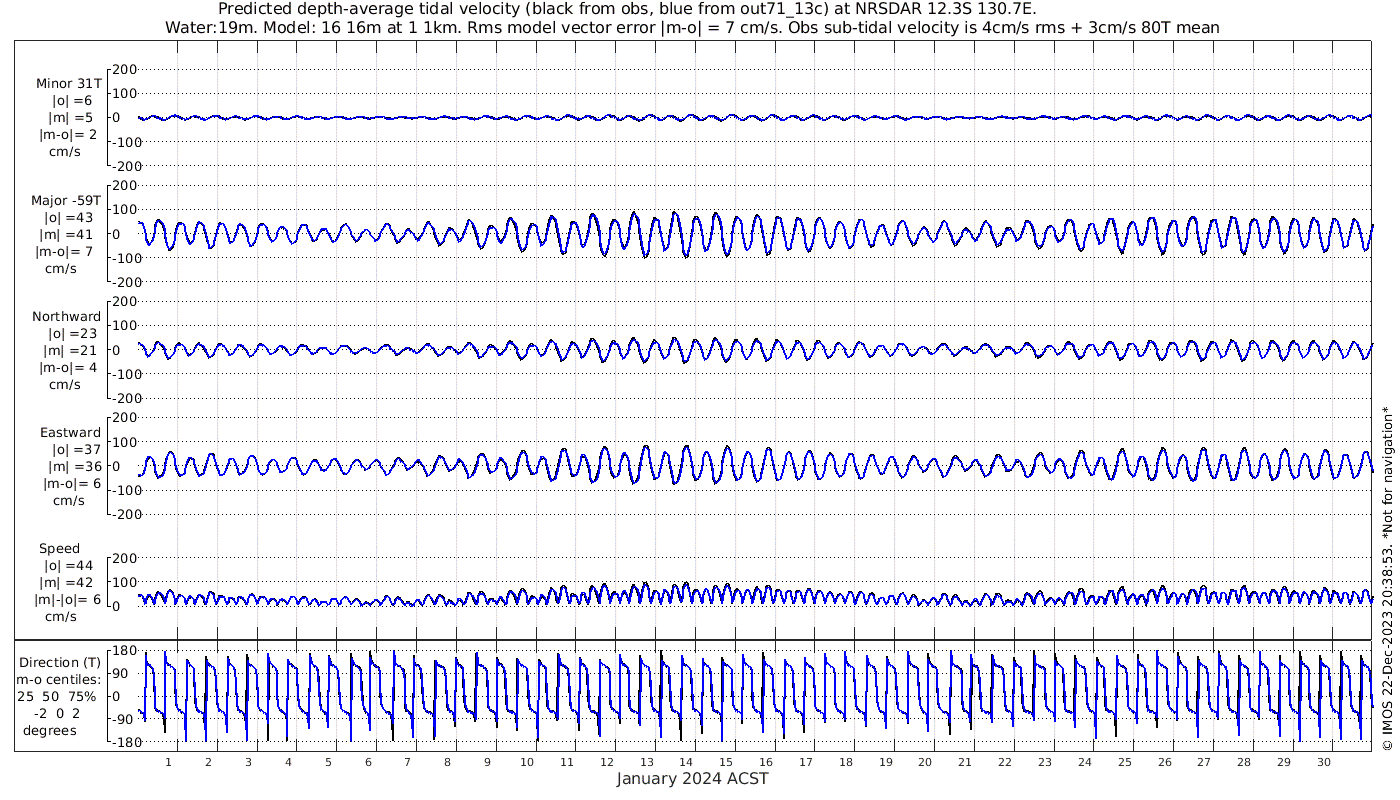Select the "-90" tick on the Direction axis
The height and width of the screenshot is (800, 1400).
pyautogui.click(x=124, y=720)
